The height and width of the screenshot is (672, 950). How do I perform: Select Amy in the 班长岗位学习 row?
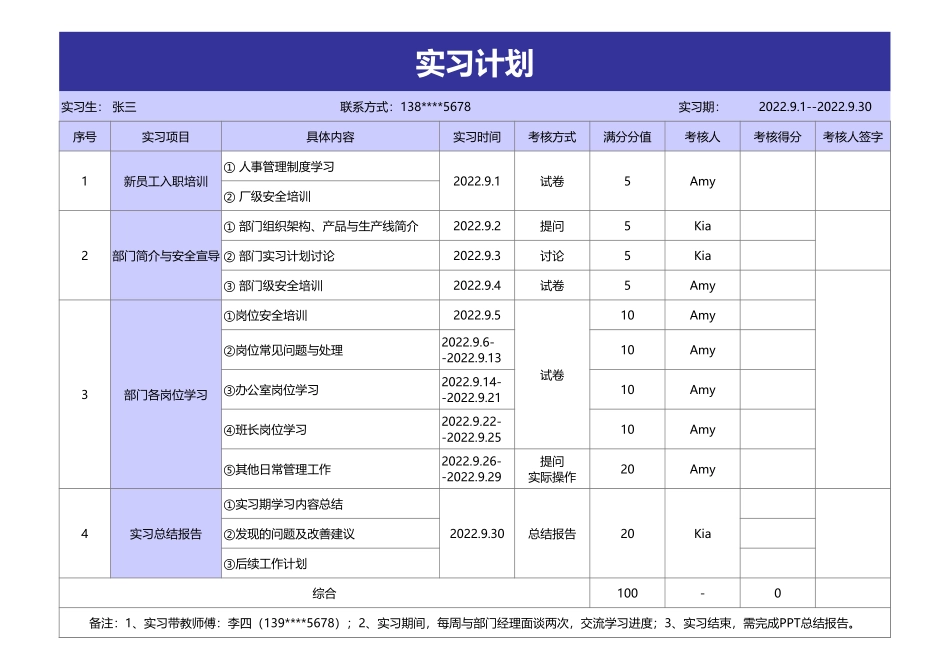[x=702, y=430]
